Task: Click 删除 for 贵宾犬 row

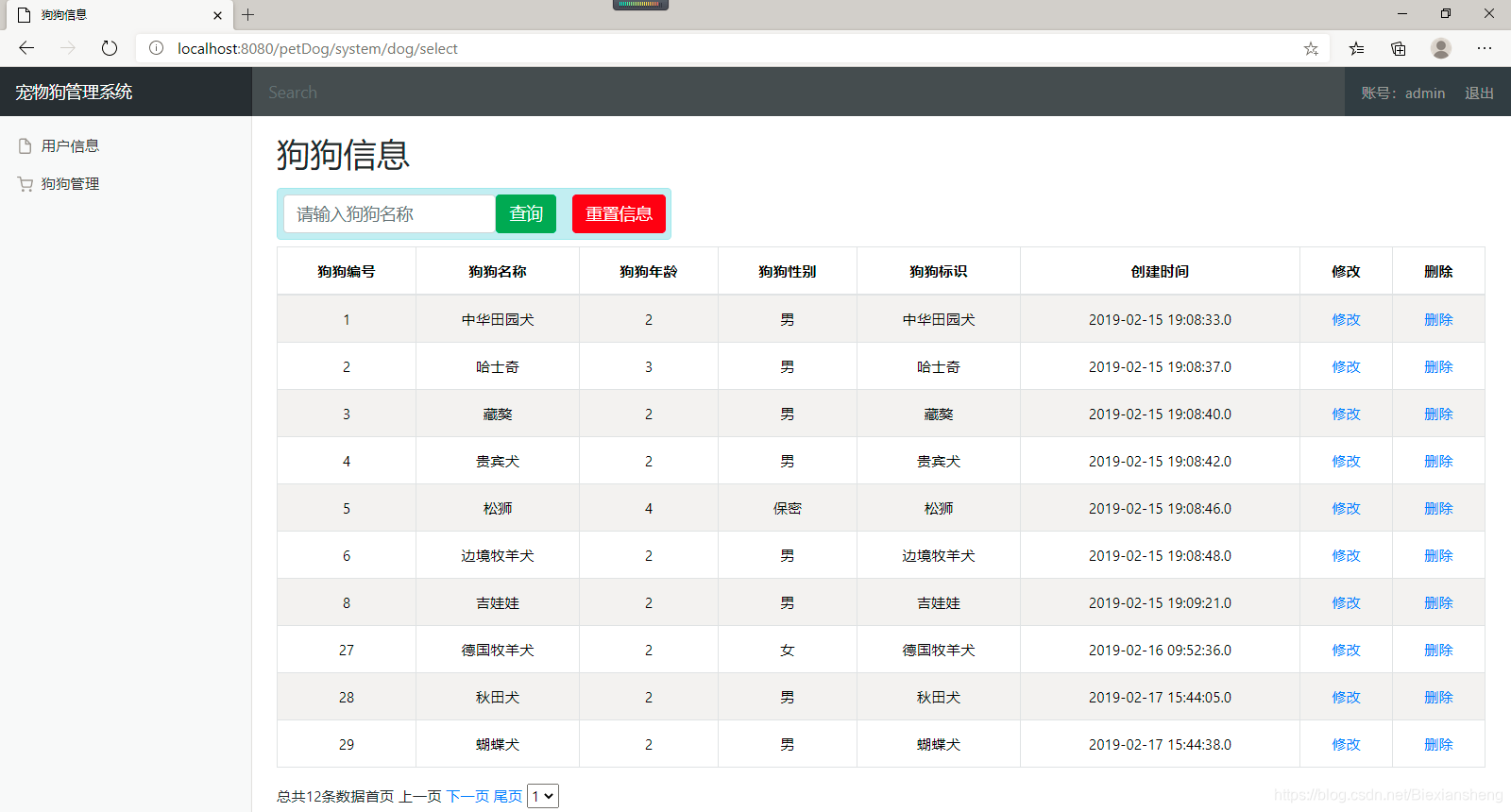Action: pos(1438,461)
